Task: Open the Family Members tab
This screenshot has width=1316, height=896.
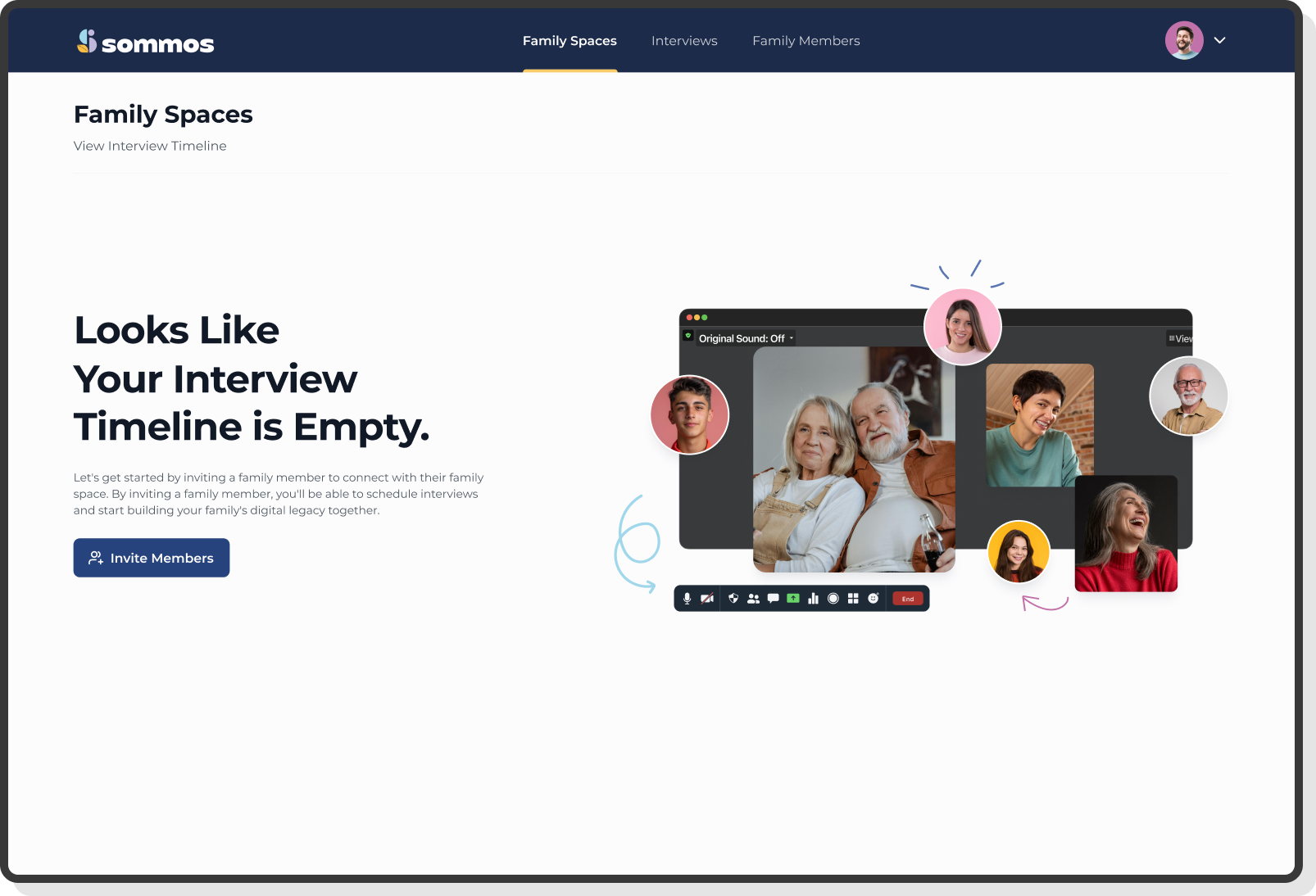Action: click(806, 41)
